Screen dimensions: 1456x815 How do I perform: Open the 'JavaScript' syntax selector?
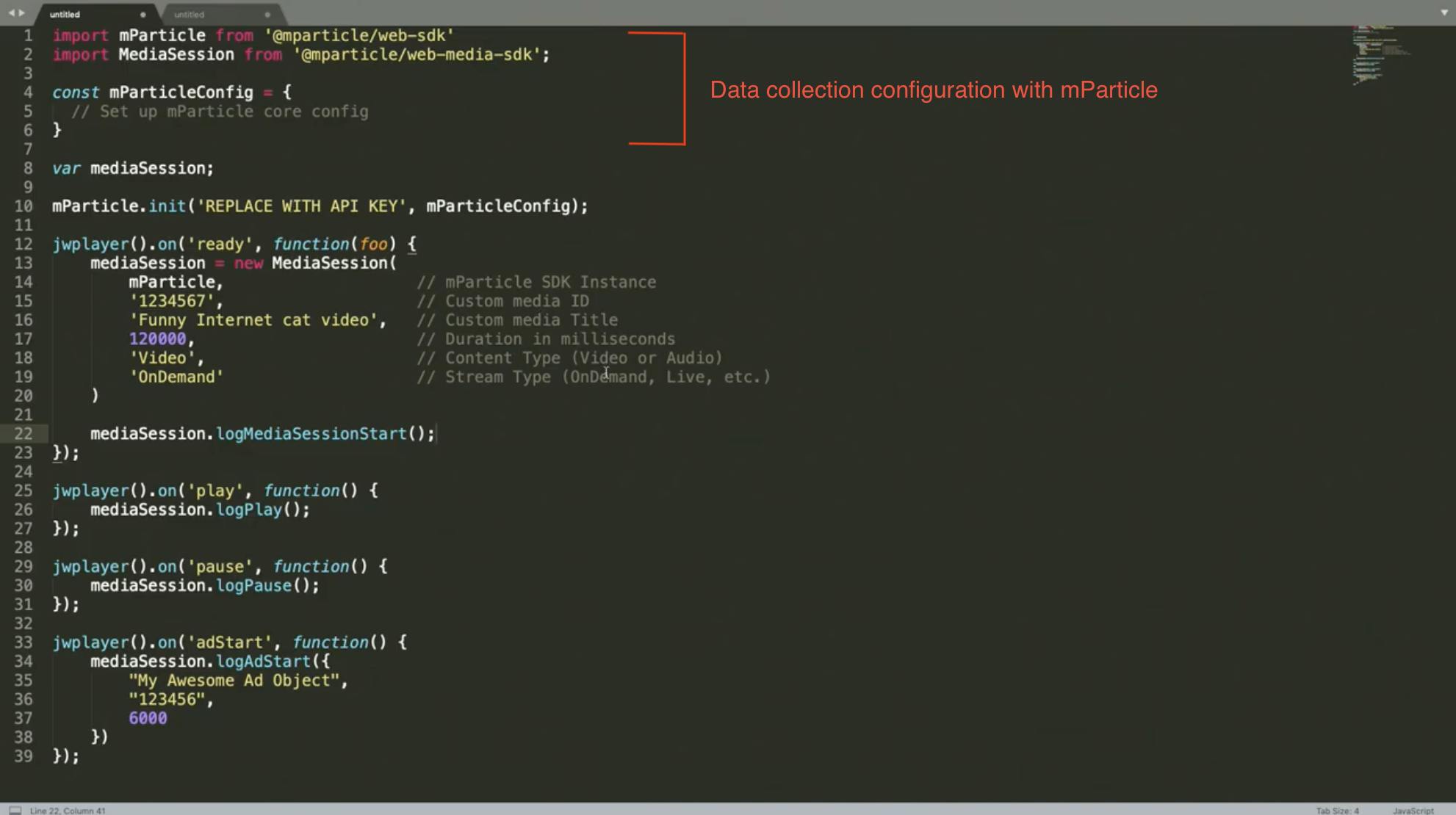pos(1413,811)
